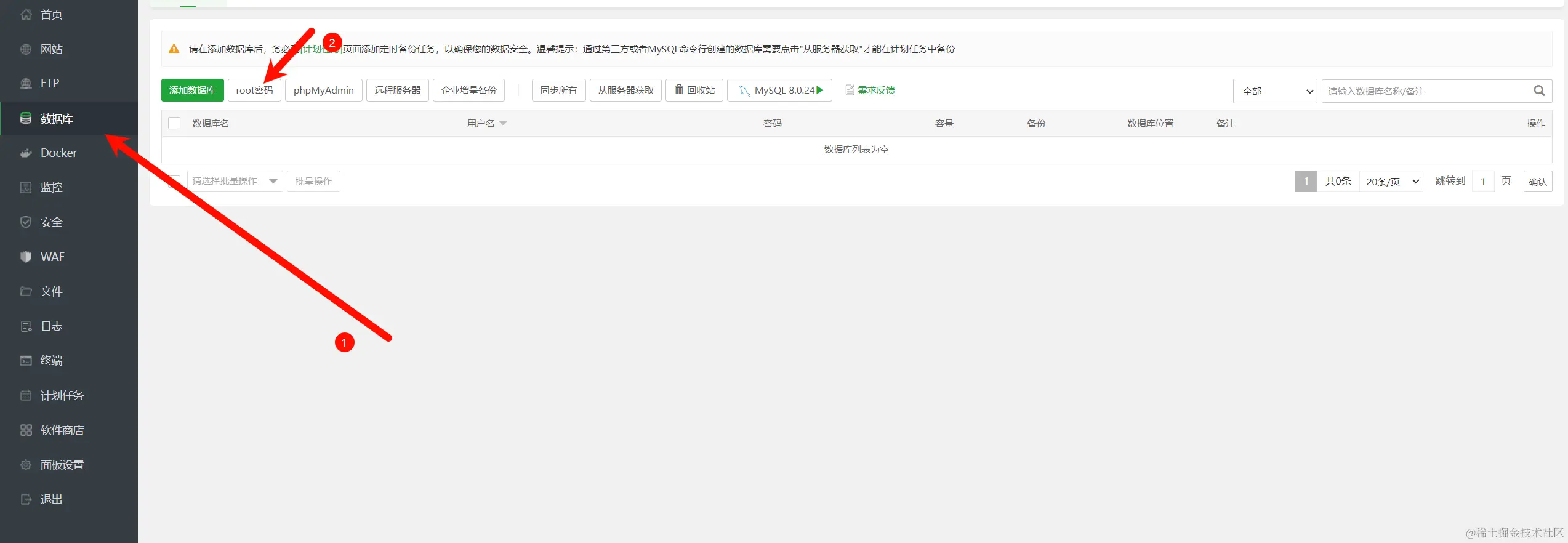Open 首页 in the sidebar menu

[x=52, y=14]
